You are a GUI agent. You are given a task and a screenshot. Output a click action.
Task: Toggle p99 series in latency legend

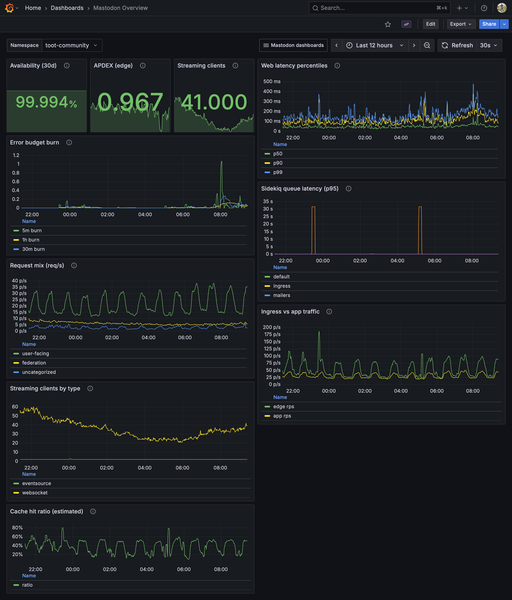pos(277,172)
